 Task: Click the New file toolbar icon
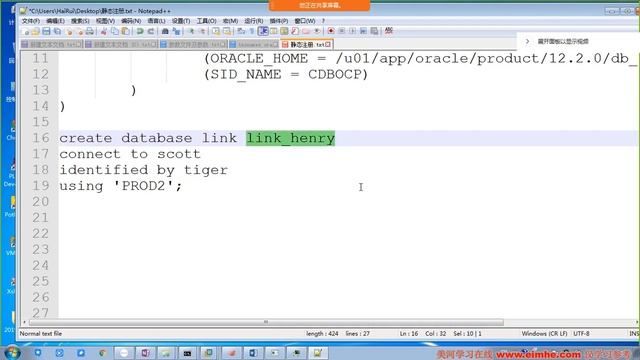pyautogui.click(x=26, y=31)
